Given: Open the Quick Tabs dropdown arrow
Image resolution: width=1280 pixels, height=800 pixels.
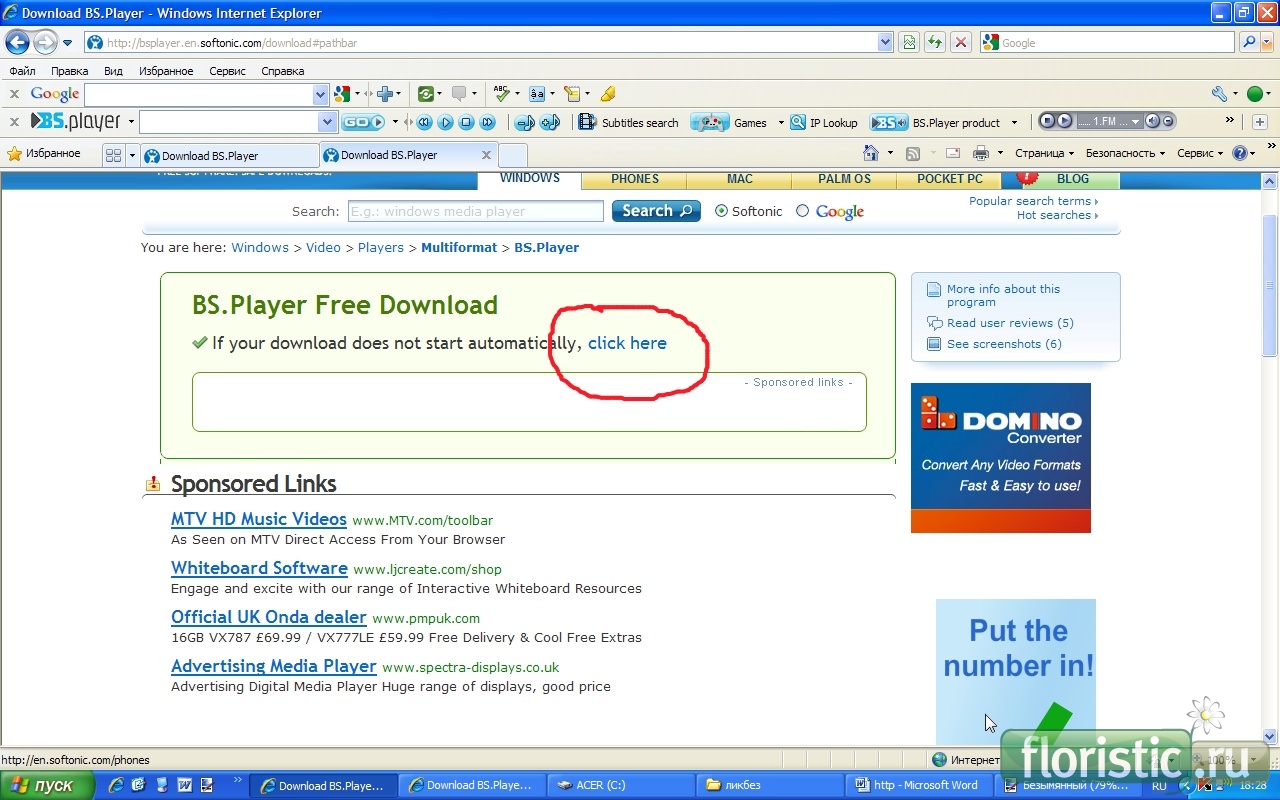Looking at the screenshot, I should (131, 155).
